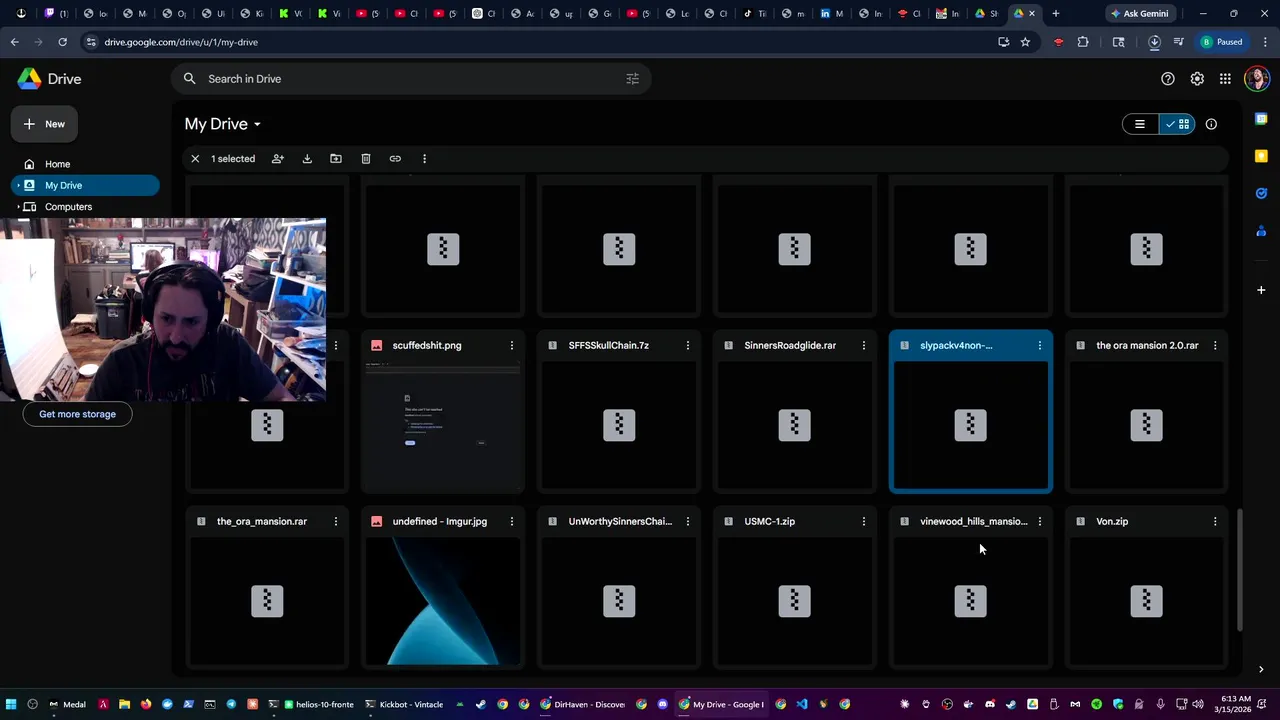Select Computers in sidebar

[86, 207]
